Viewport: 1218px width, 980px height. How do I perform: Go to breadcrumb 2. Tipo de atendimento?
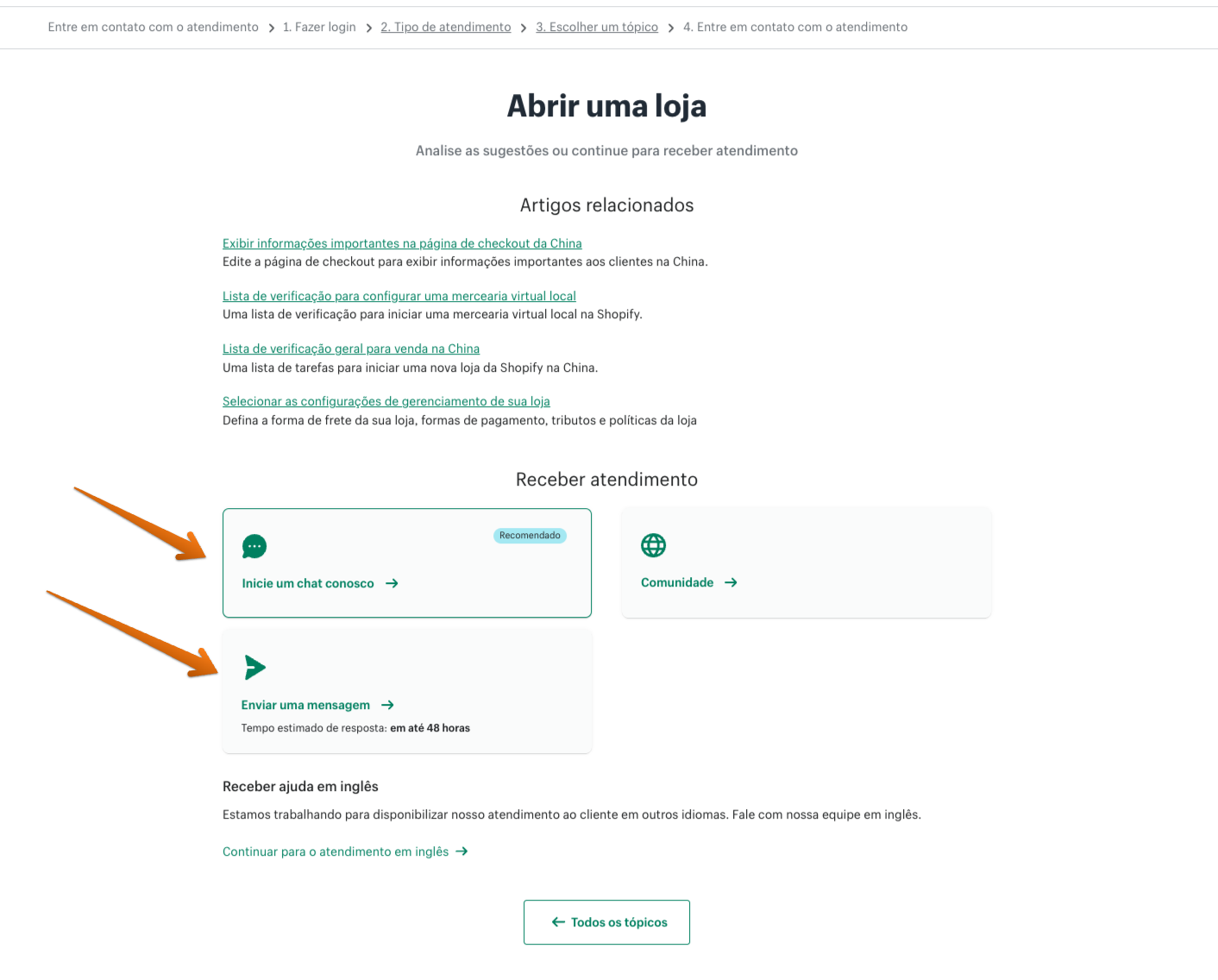(445, 28)
